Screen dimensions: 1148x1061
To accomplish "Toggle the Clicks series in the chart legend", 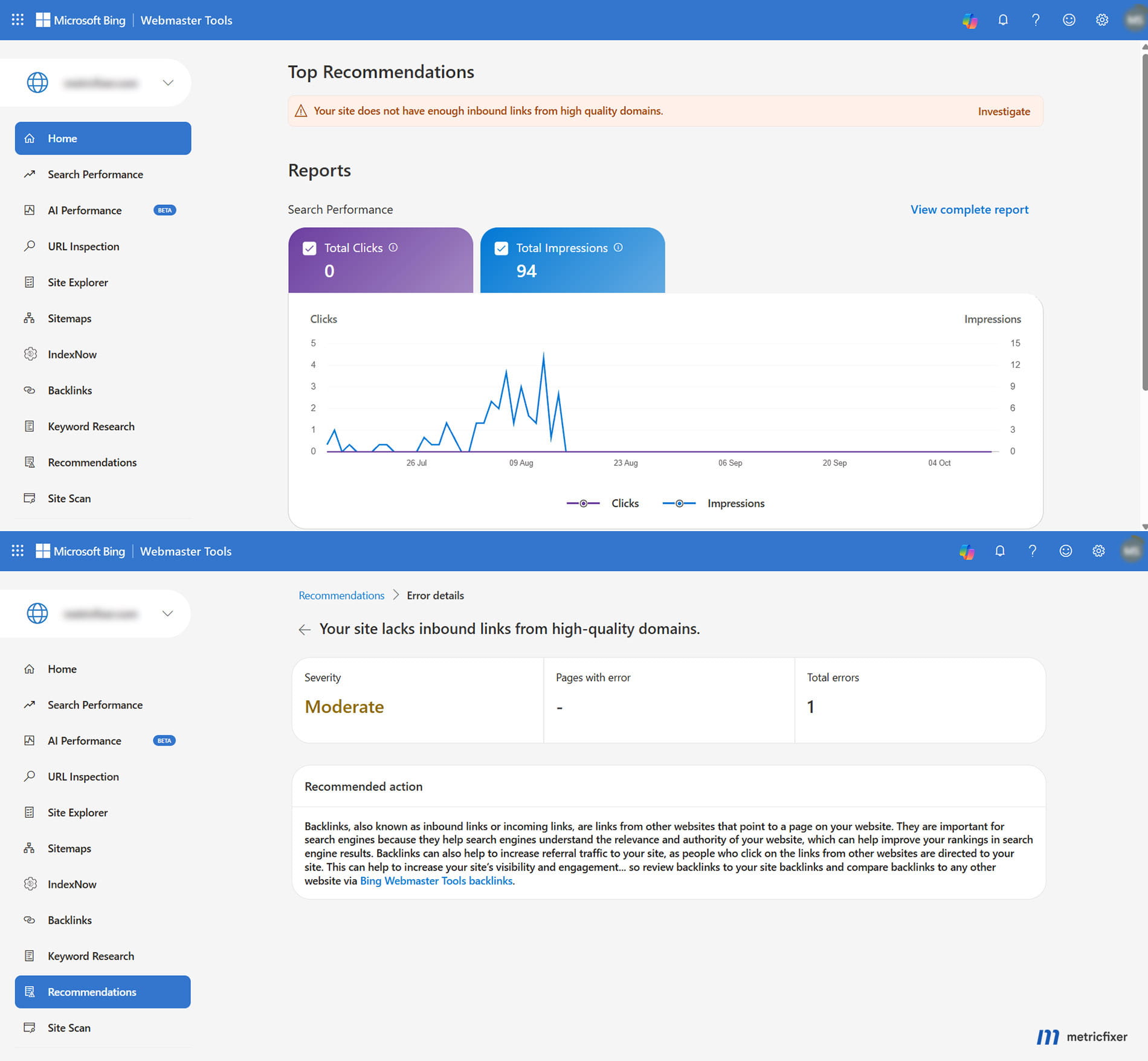I will pos(602,503).
